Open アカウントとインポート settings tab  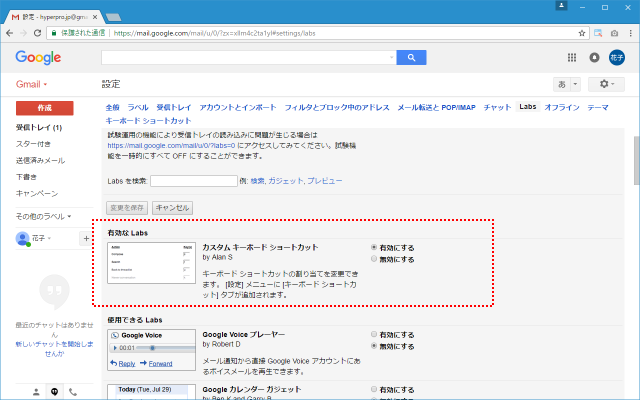[x=238, y=107]
